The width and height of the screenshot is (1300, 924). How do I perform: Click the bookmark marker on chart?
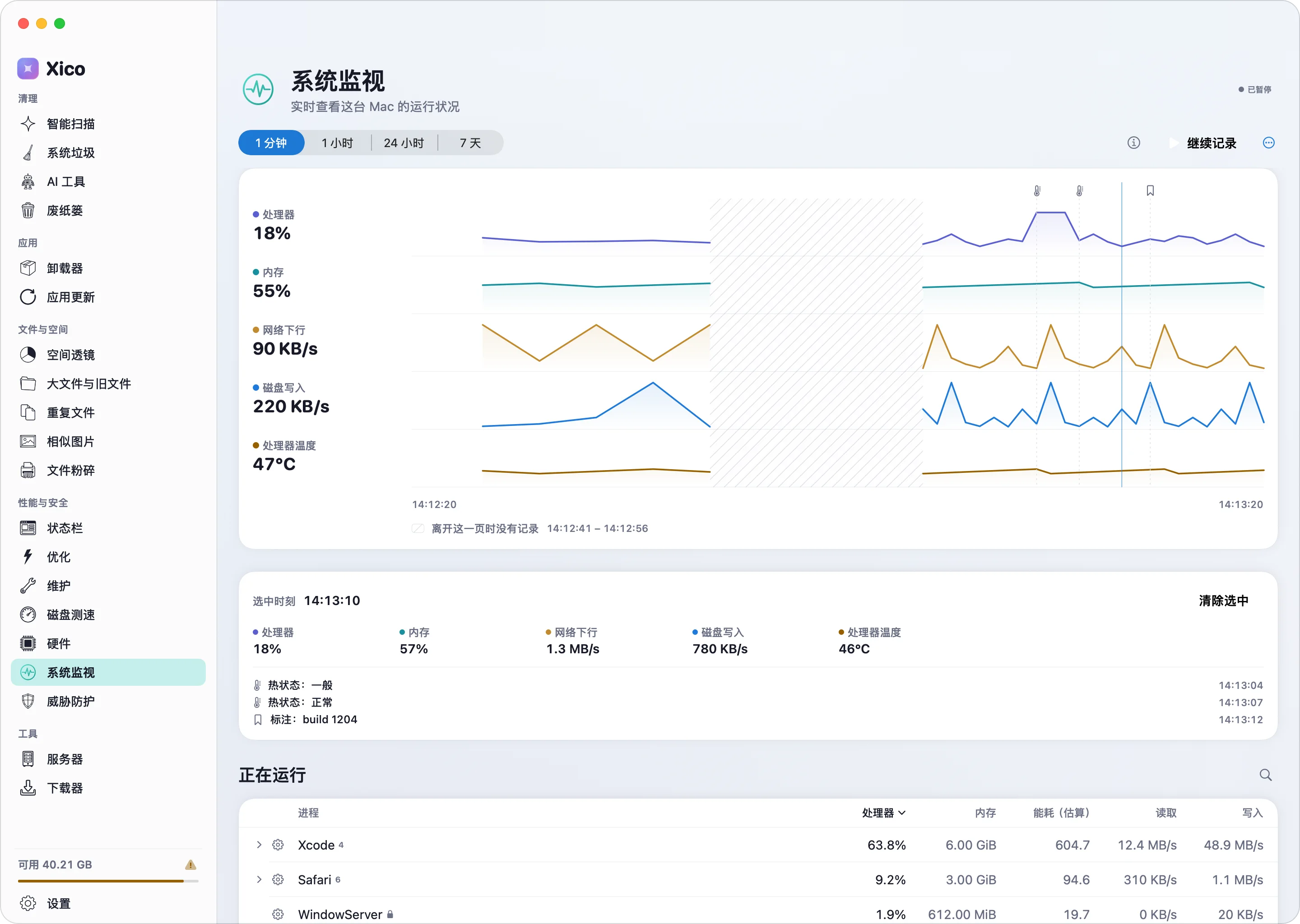pyautogui.click(x=1150, y=190)
